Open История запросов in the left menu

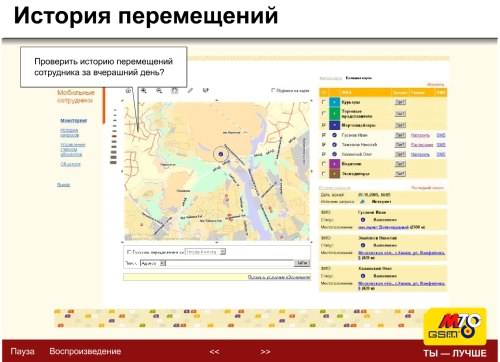tap(69, 133)
